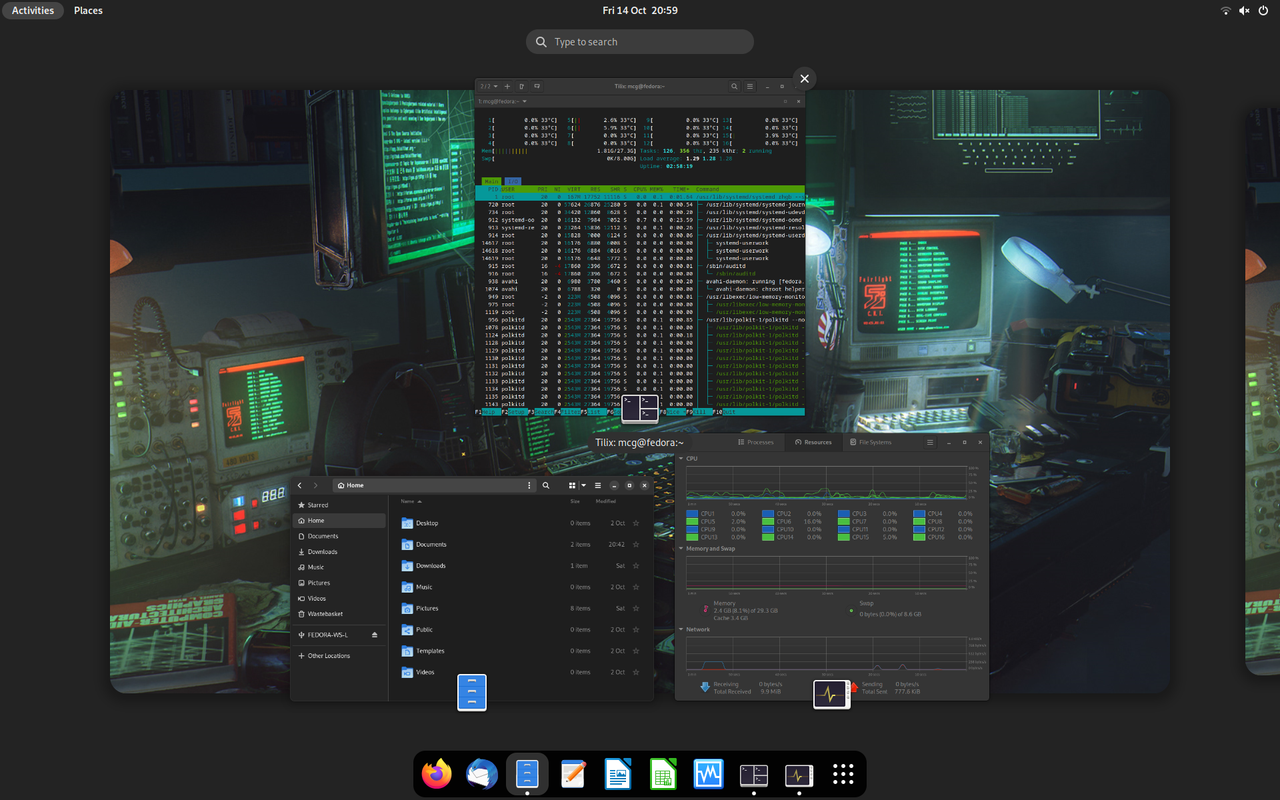Switch Files to a different view mode

point(572,485)
